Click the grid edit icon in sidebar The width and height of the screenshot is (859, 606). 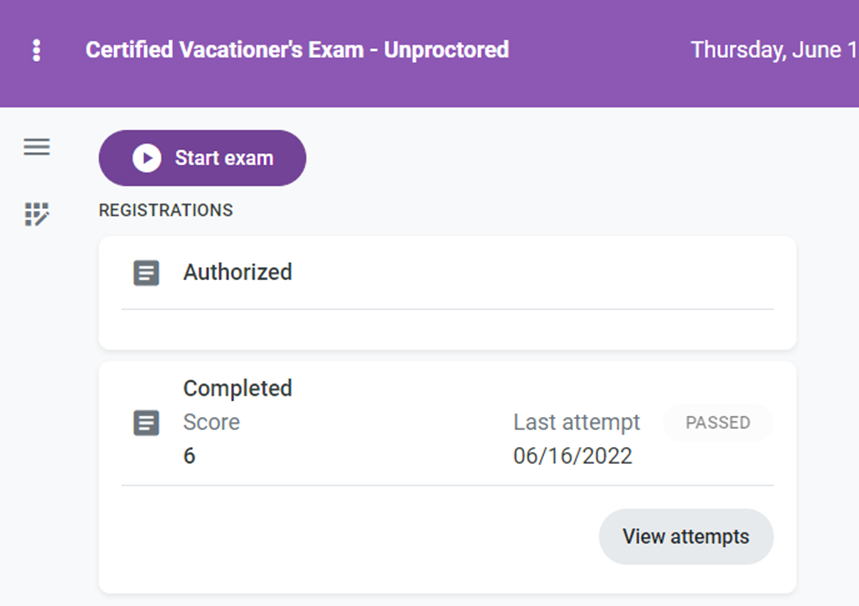coord(37,214)
